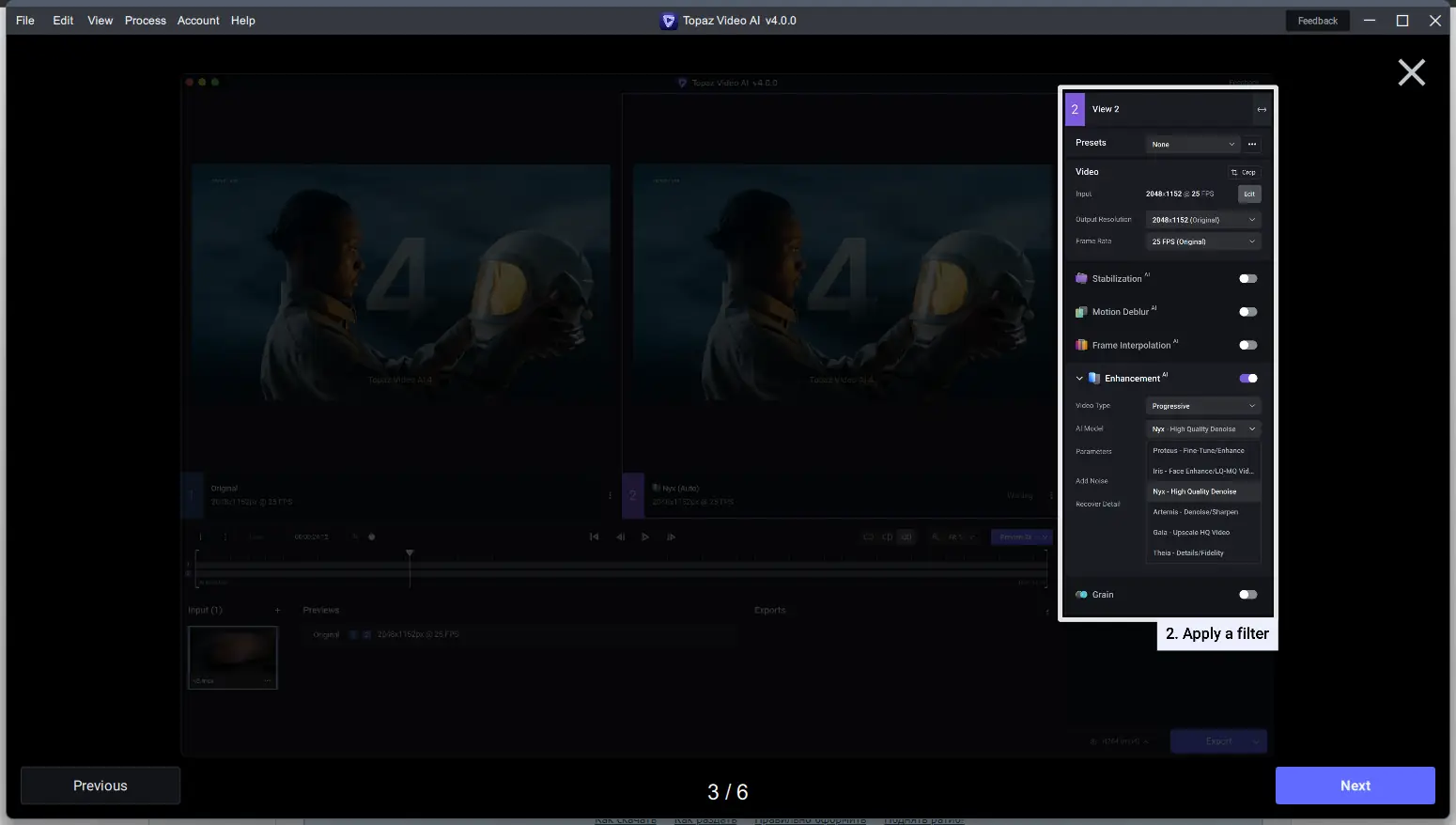Open the Process menu

point(146,21)
